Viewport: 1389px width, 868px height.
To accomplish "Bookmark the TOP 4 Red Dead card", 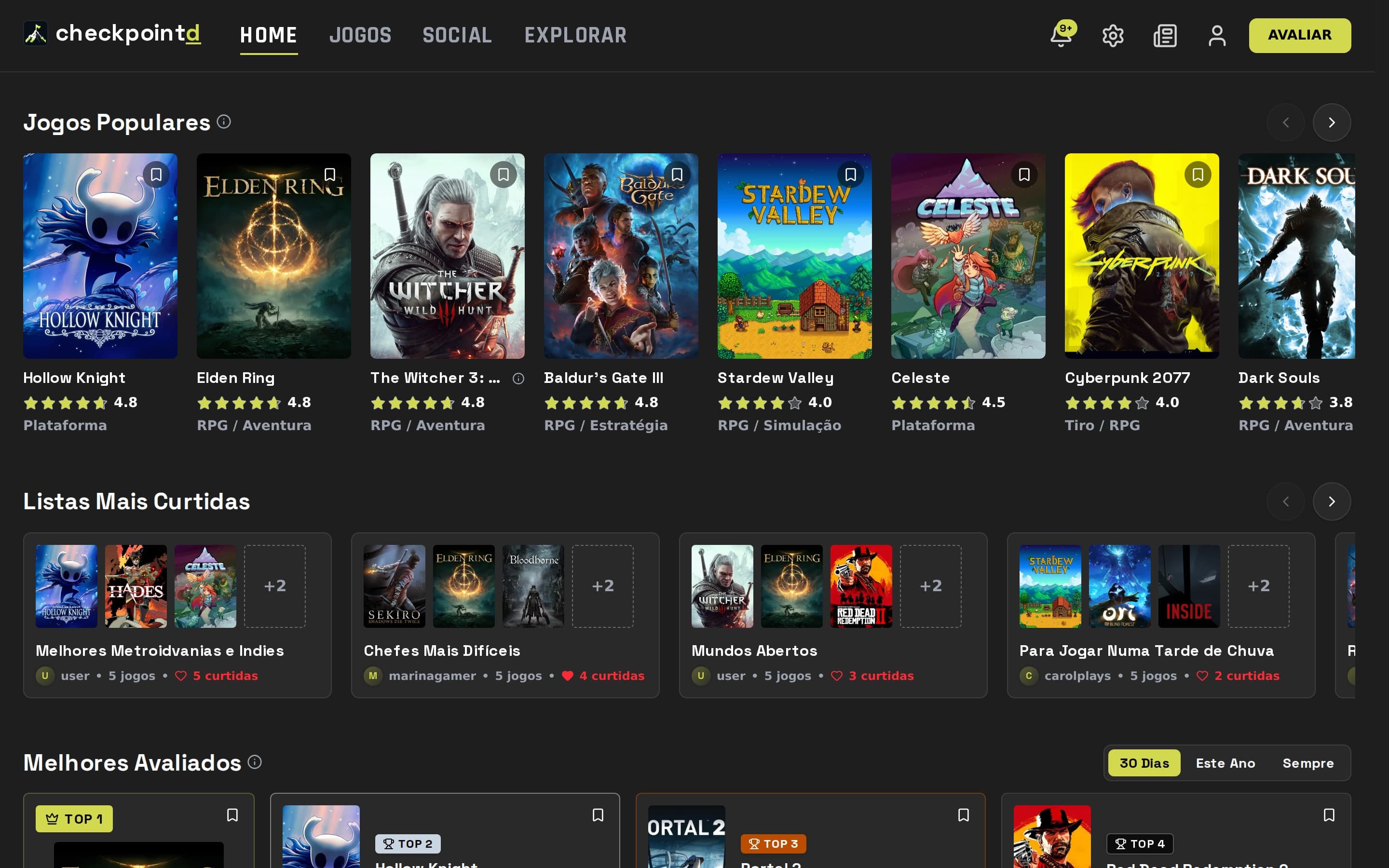I will click(x=1329, y=815).
